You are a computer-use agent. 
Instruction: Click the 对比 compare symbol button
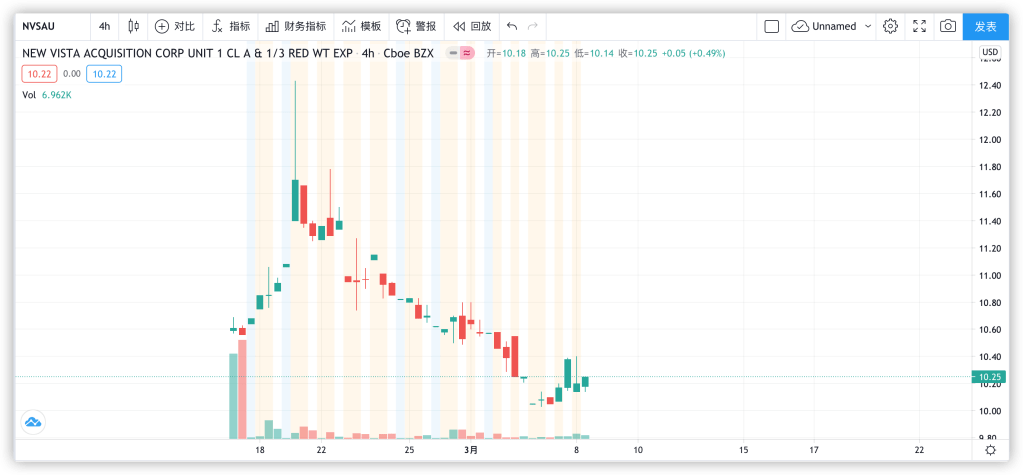(x=175, y=26)
